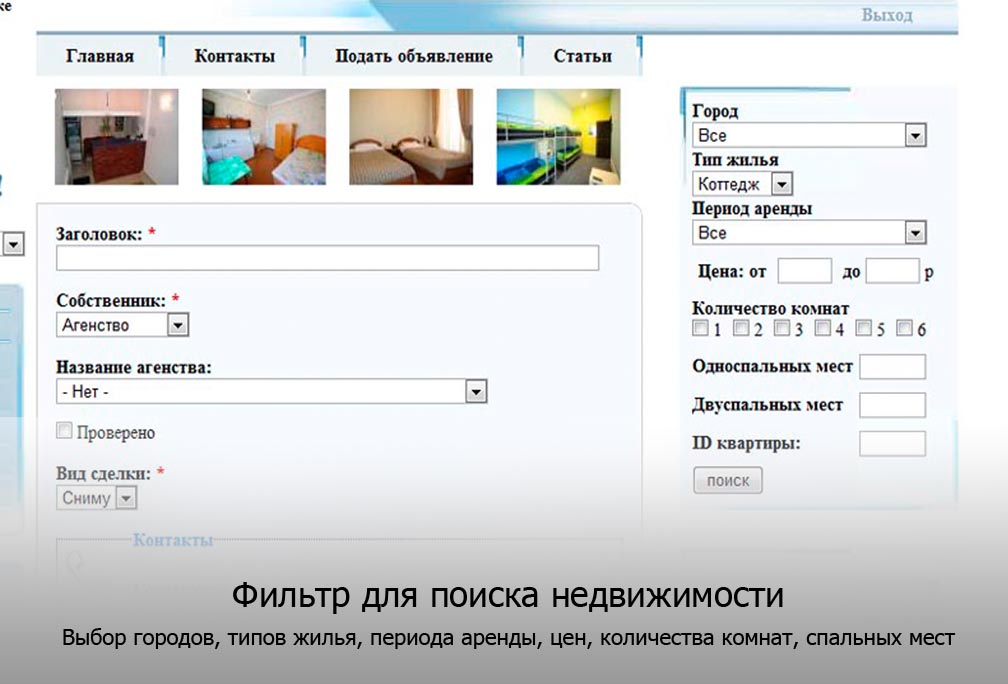Screen dimensions: 1008x684
Task: Open the Статьи section
Action: pyautogui.click(x=582, y=56)
